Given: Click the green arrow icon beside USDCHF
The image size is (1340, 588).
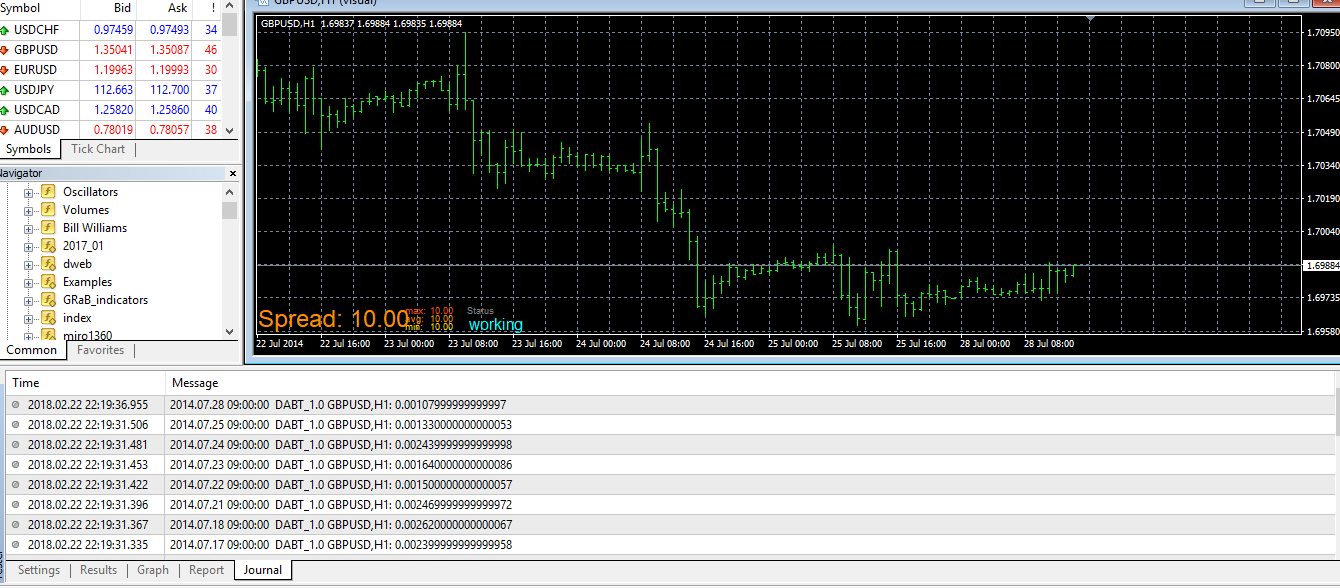Looking at the screenshot, I should click(5, 30).
